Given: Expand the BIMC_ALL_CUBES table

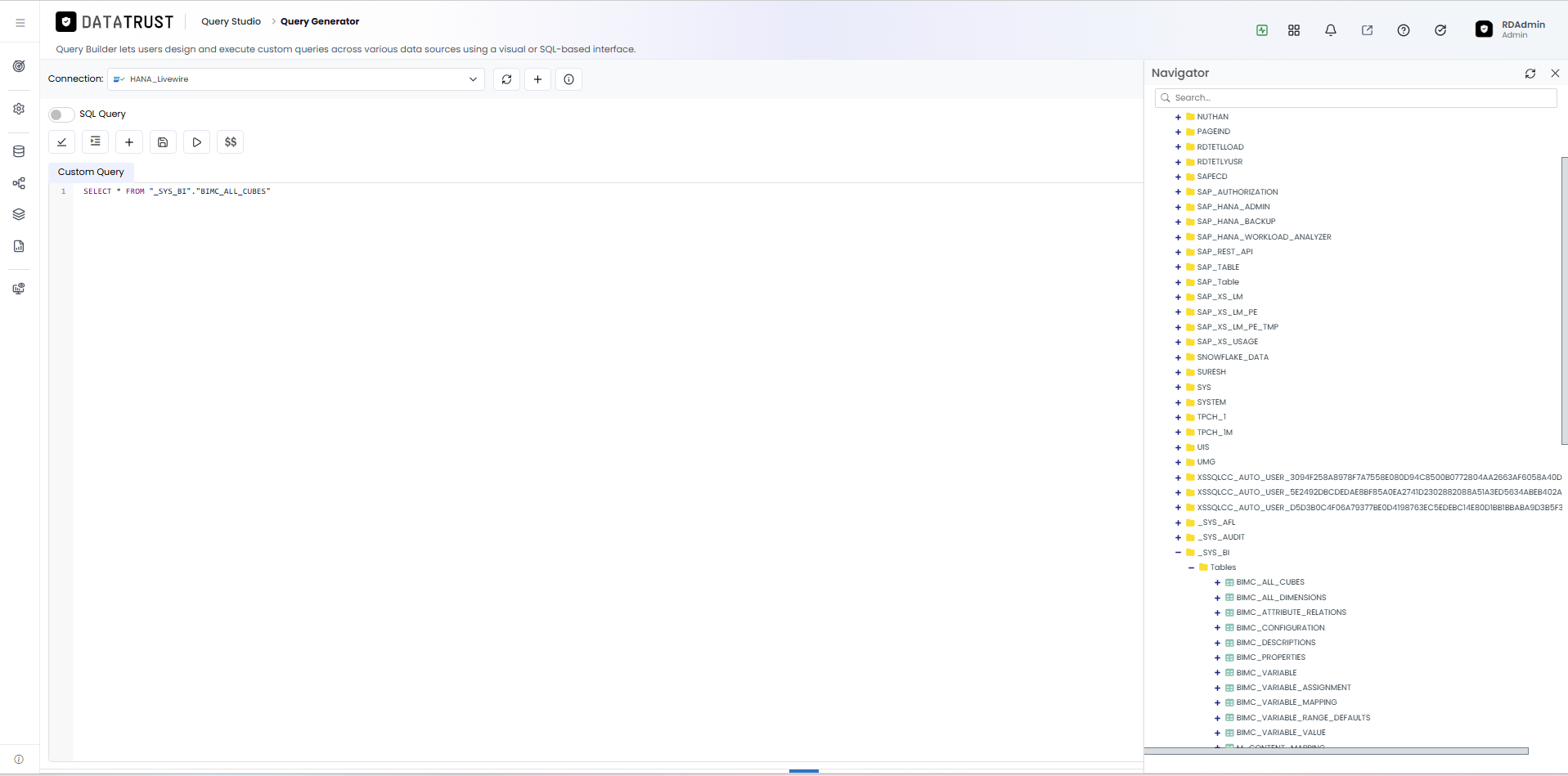Looking at the screenshot, I should 1217,583.
